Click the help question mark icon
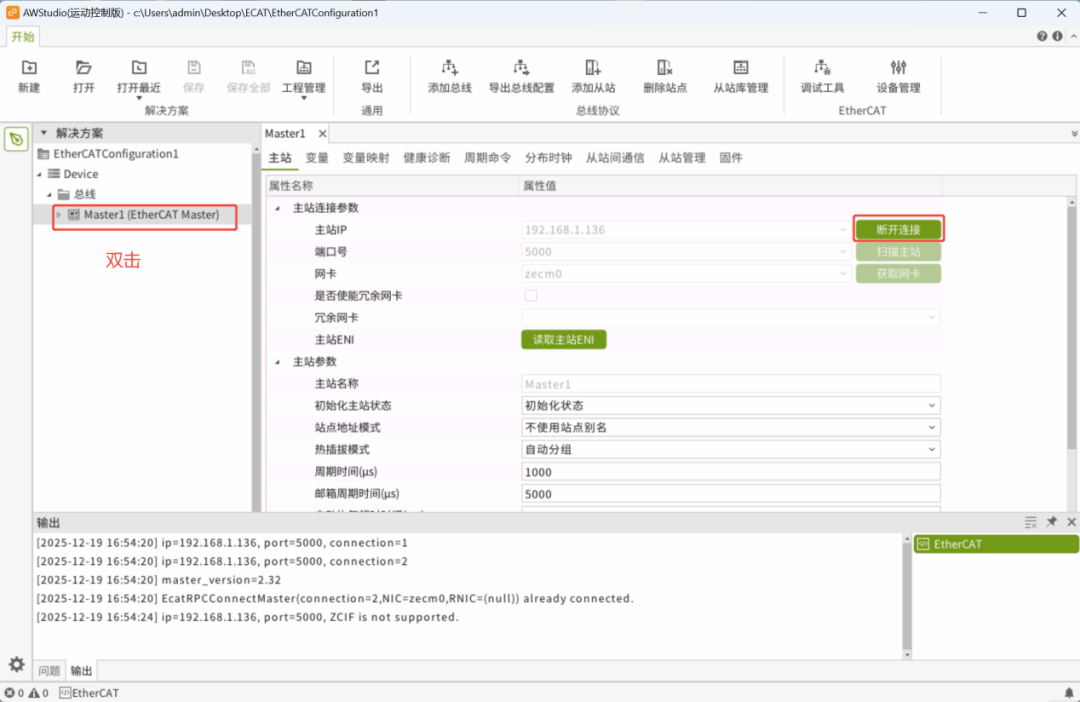The width and height of the screenshot is (1080, 702). coord(1042,36)
